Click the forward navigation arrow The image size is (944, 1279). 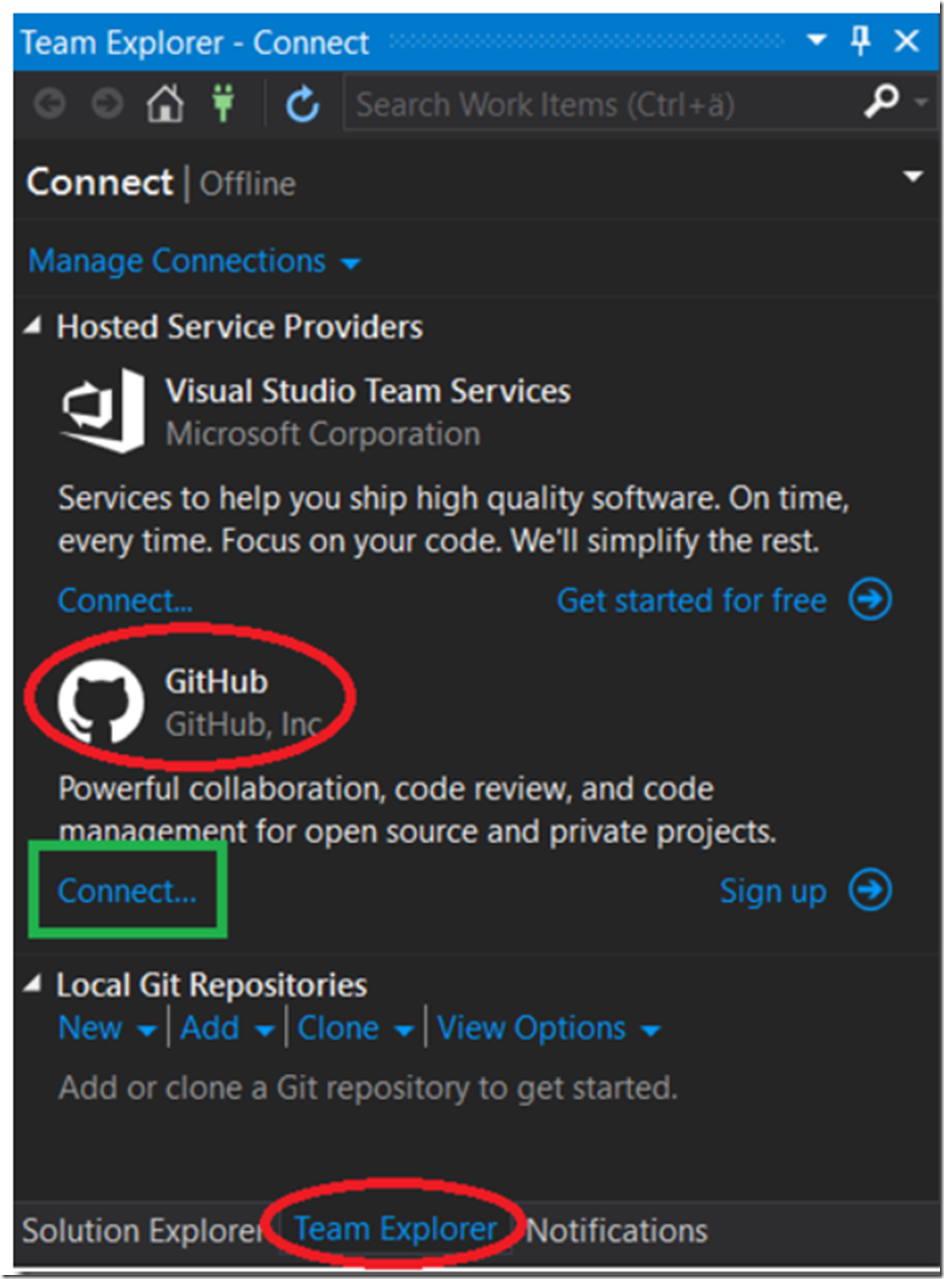pyautogui.click(x=106, y=101)
